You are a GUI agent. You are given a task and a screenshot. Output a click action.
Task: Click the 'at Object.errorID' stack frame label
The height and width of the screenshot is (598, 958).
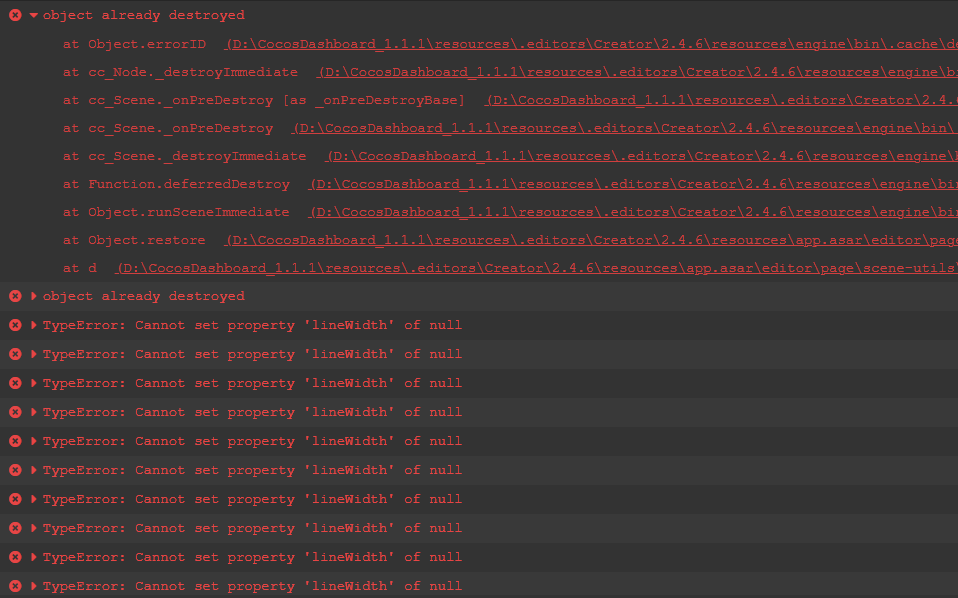tap(134, 44)
